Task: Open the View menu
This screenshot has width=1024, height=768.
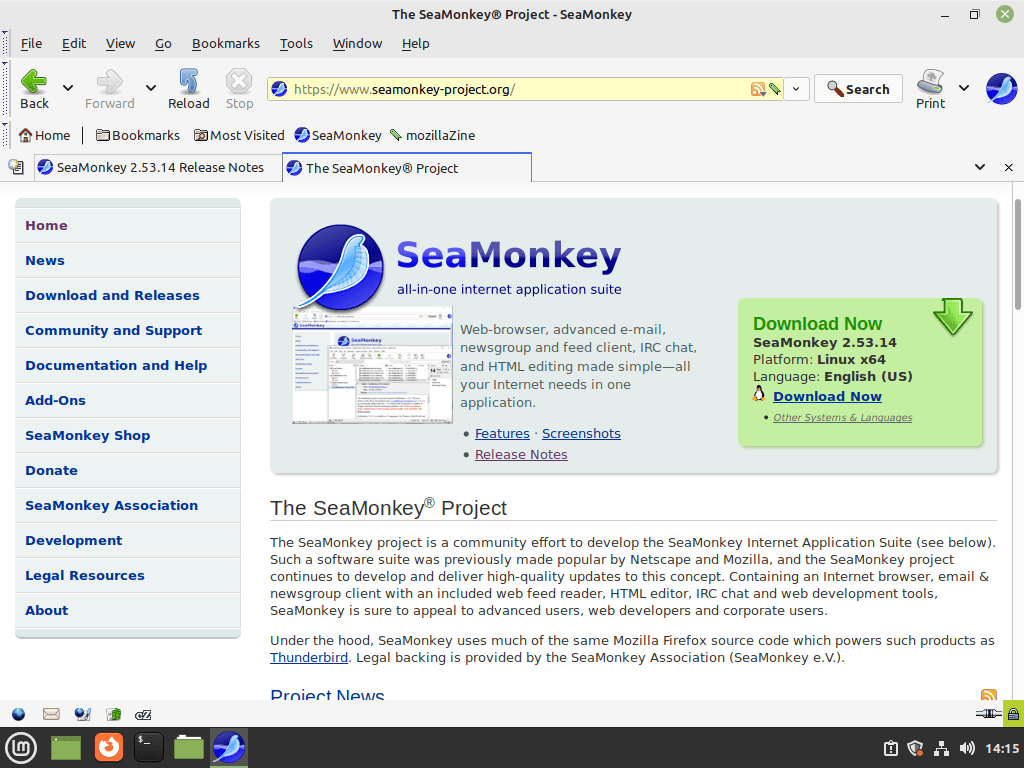Action: 120,44
